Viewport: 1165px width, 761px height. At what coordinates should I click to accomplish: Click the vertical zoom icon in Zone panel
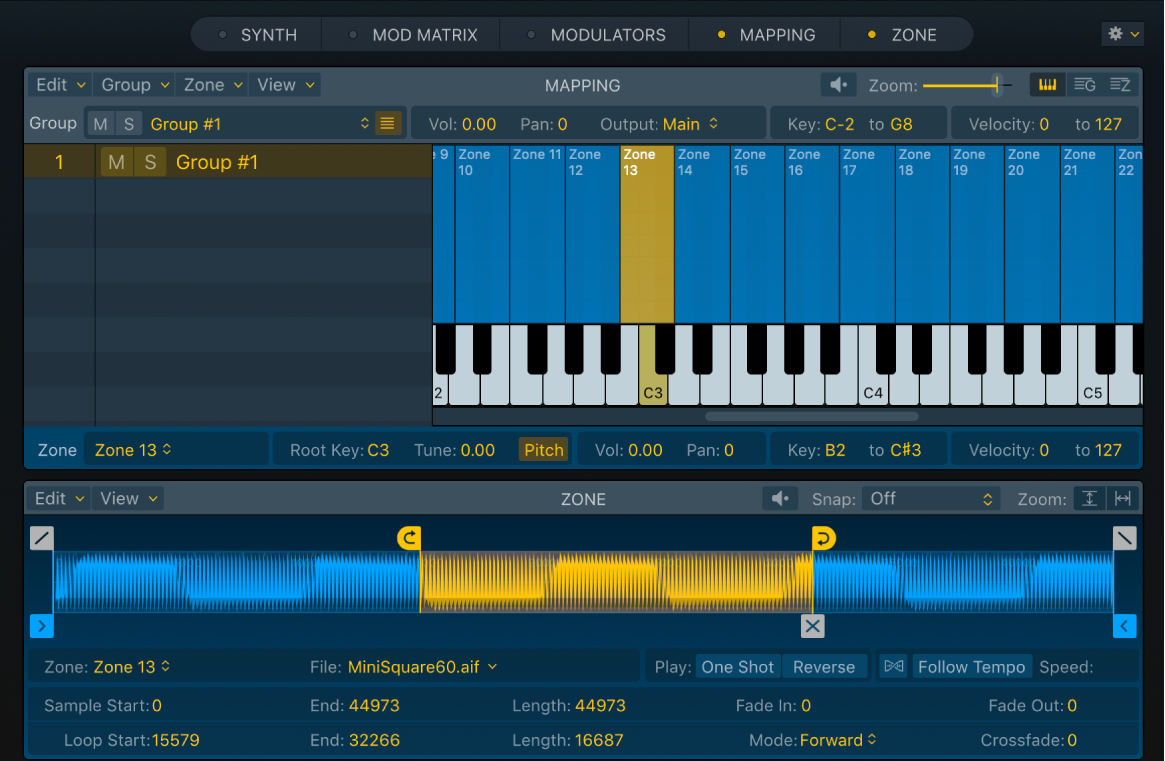1089,498
